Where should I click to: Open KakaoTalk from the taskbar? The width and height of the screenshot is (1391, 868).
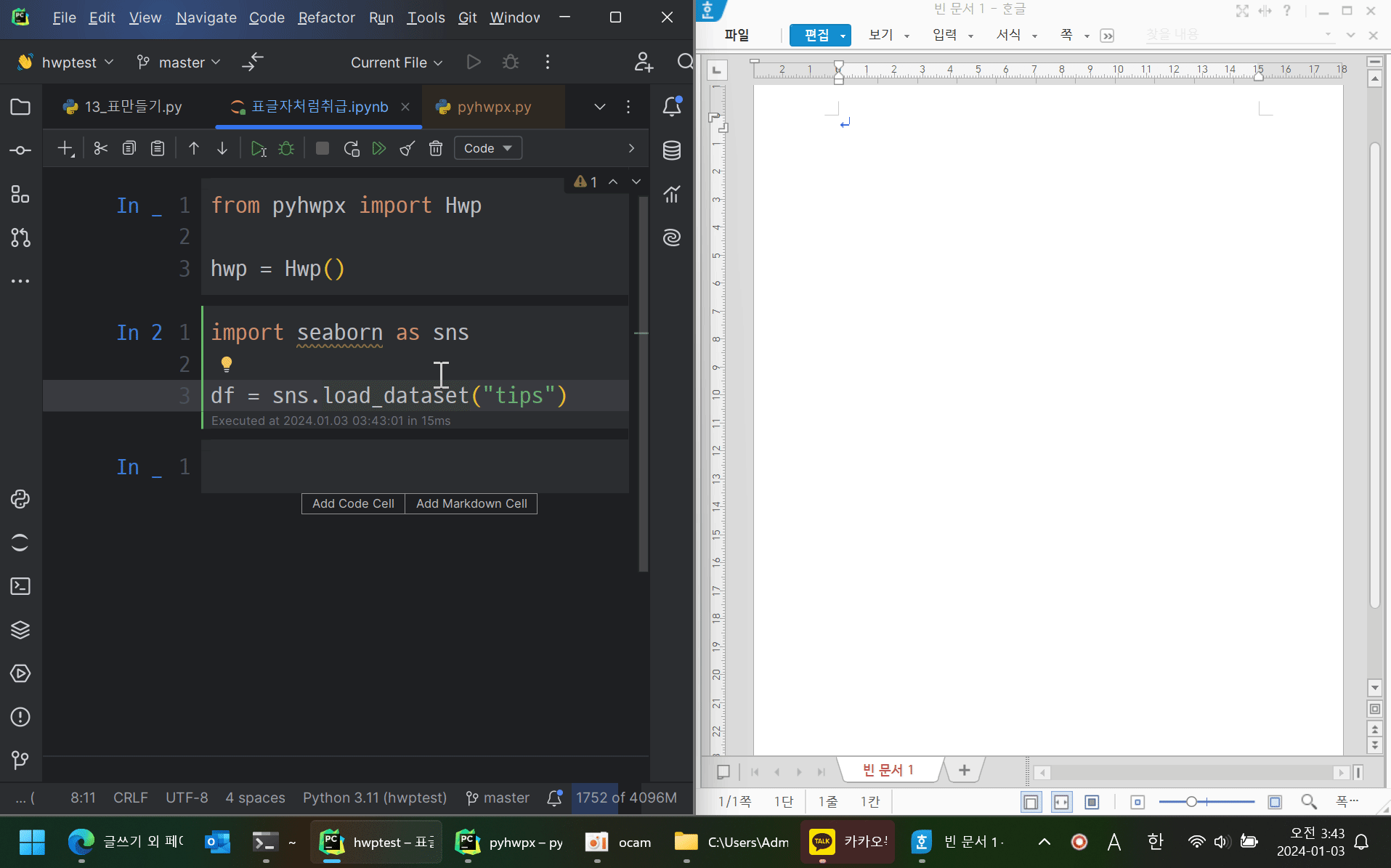pos(847,842)
